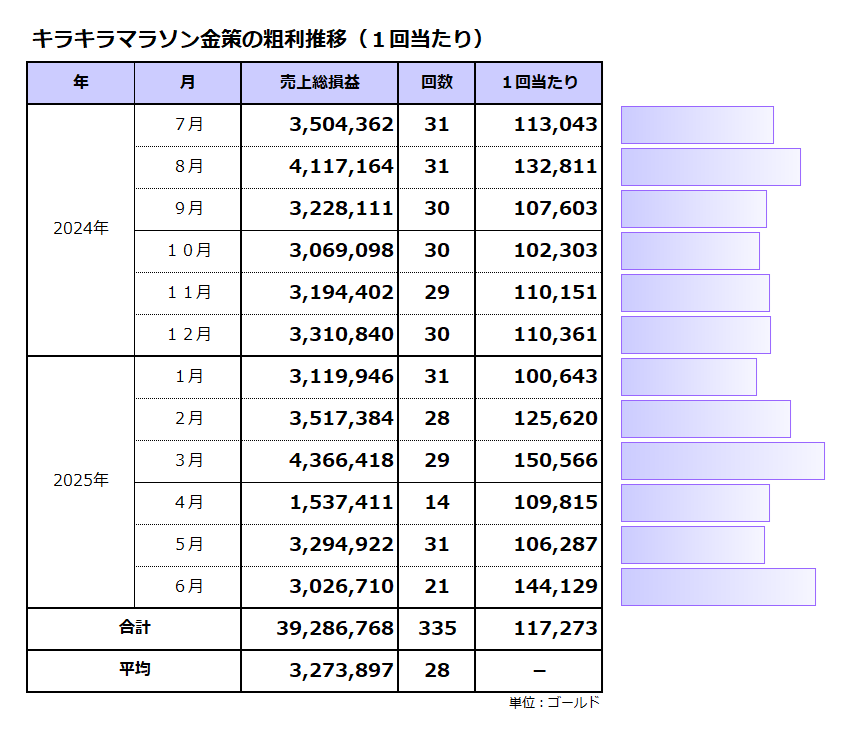Select the 回数 column header
The width and height of the screenshot is (854, 732).
436,83
